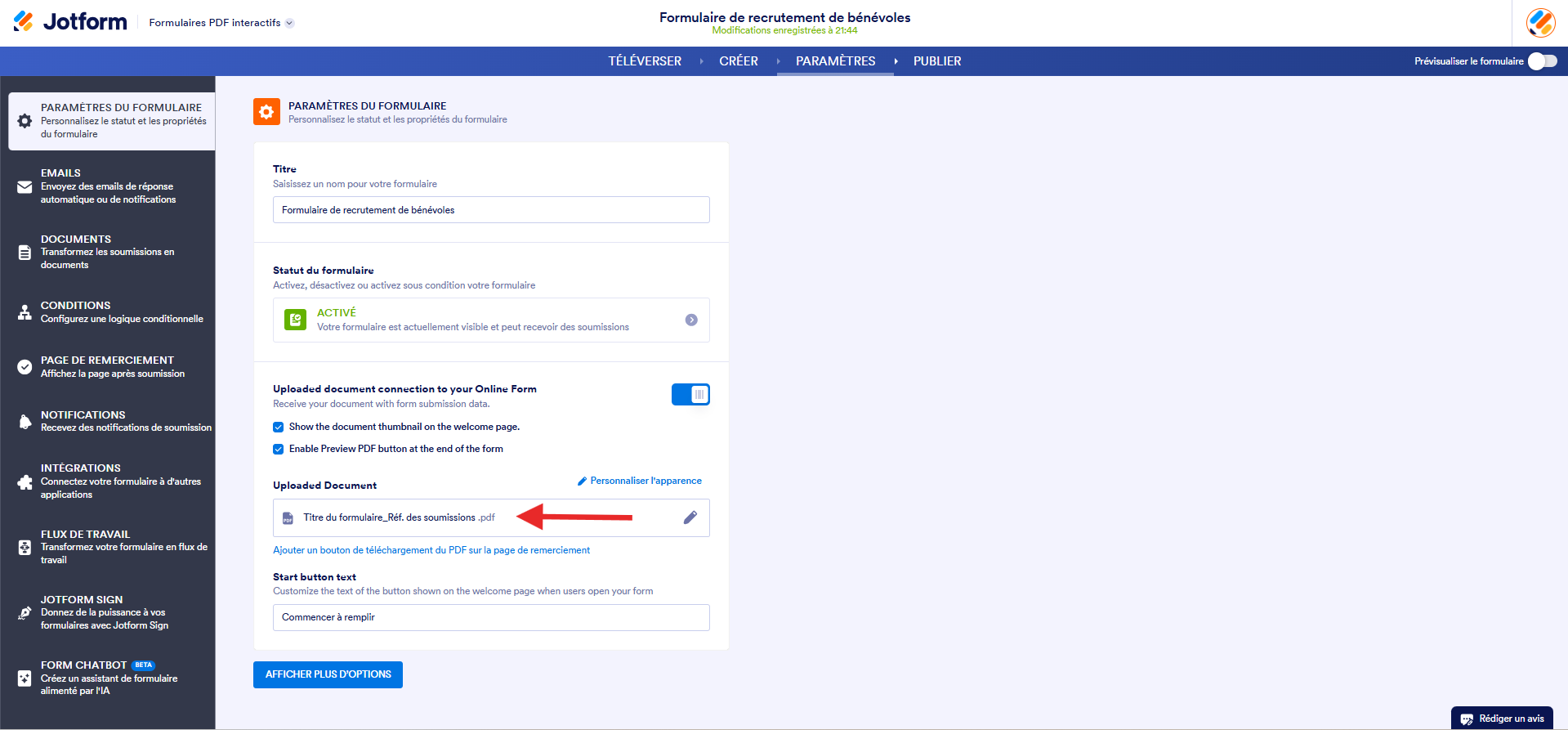Click the Conditions hierarchy icon

click(25, 312)
